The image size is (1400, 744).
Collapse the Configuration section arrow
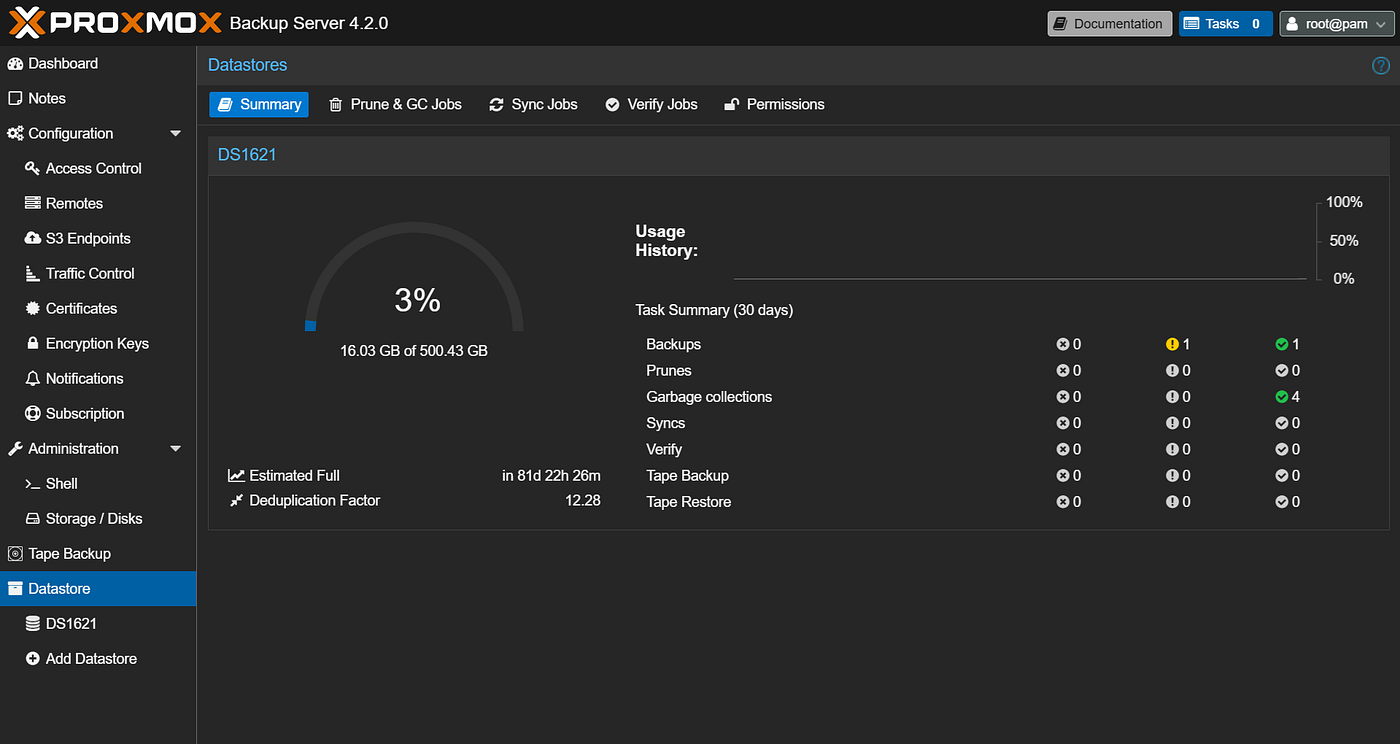click(x=176, y=134)
